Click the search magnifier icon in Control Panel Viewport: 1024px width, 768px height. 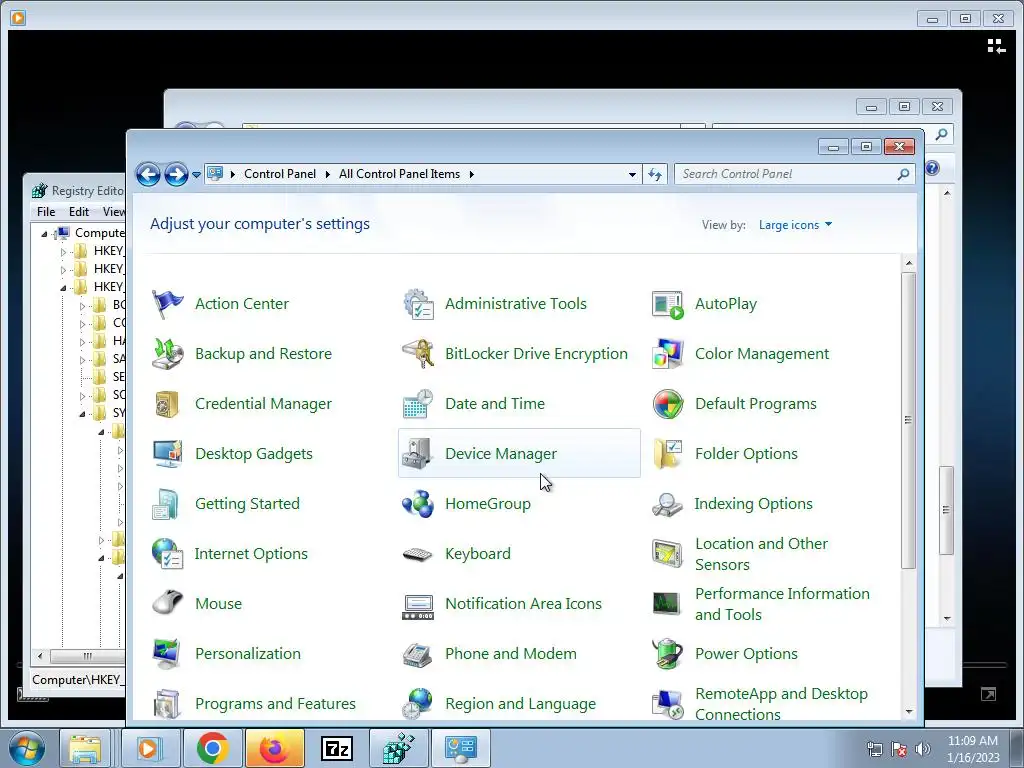pos(903,174)
